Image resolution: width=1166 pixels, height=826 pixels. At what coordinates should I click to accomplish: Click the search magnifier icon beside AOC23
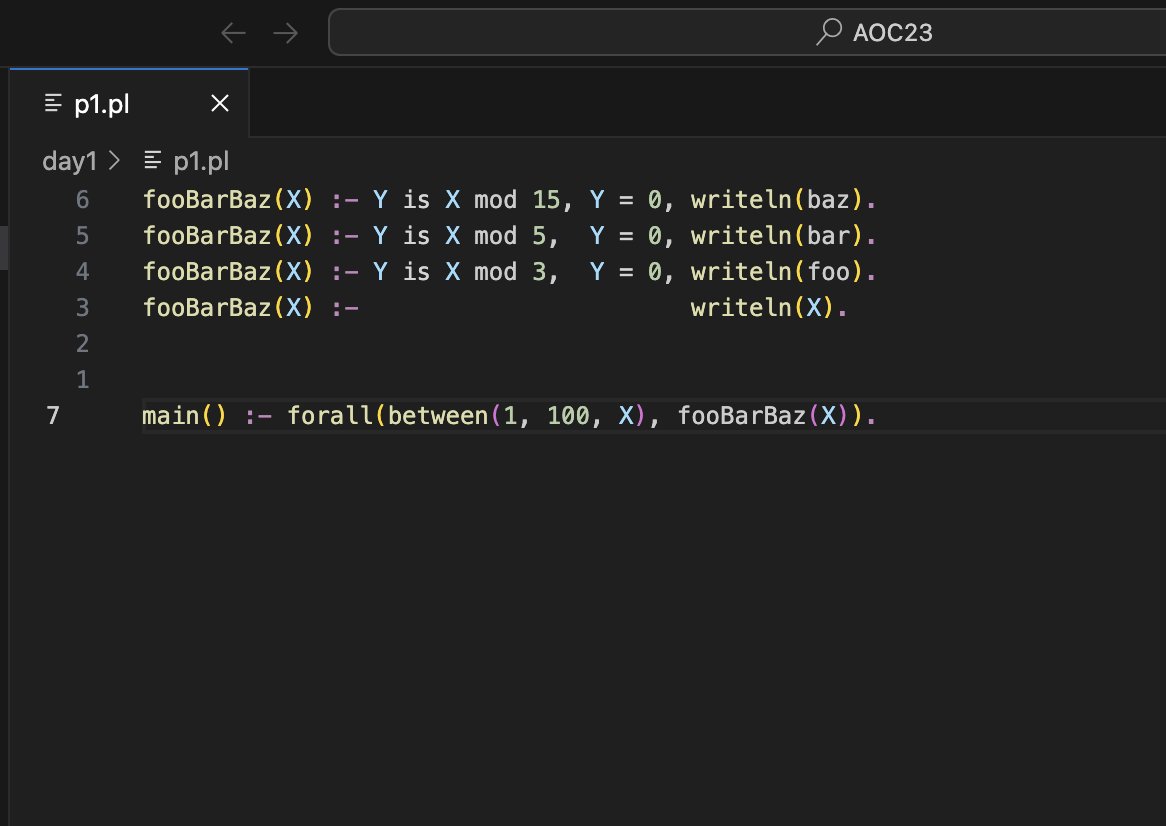829,32
